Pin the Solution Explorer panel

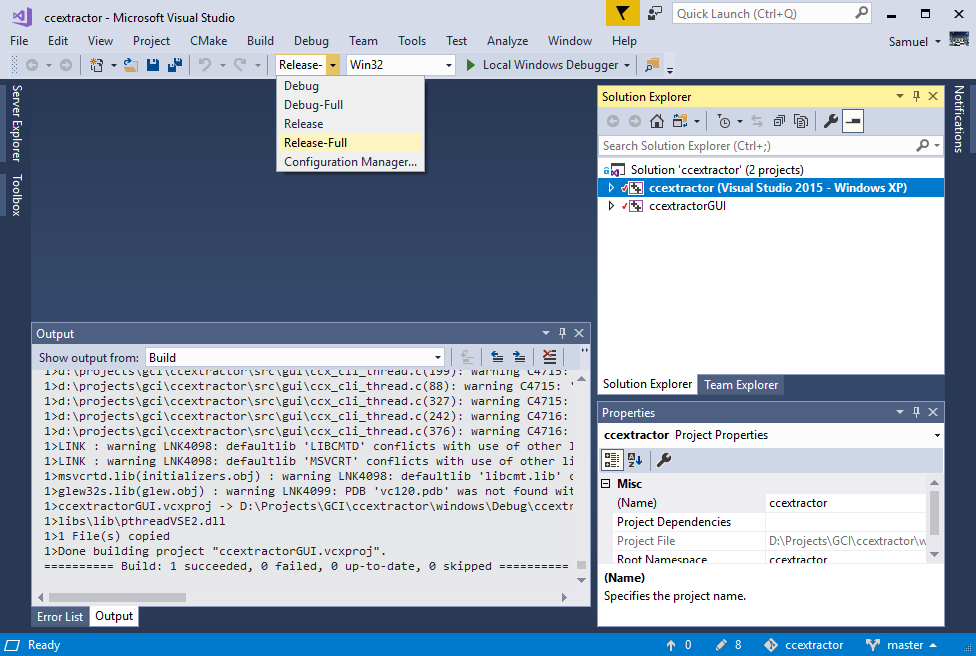(916, 96)
